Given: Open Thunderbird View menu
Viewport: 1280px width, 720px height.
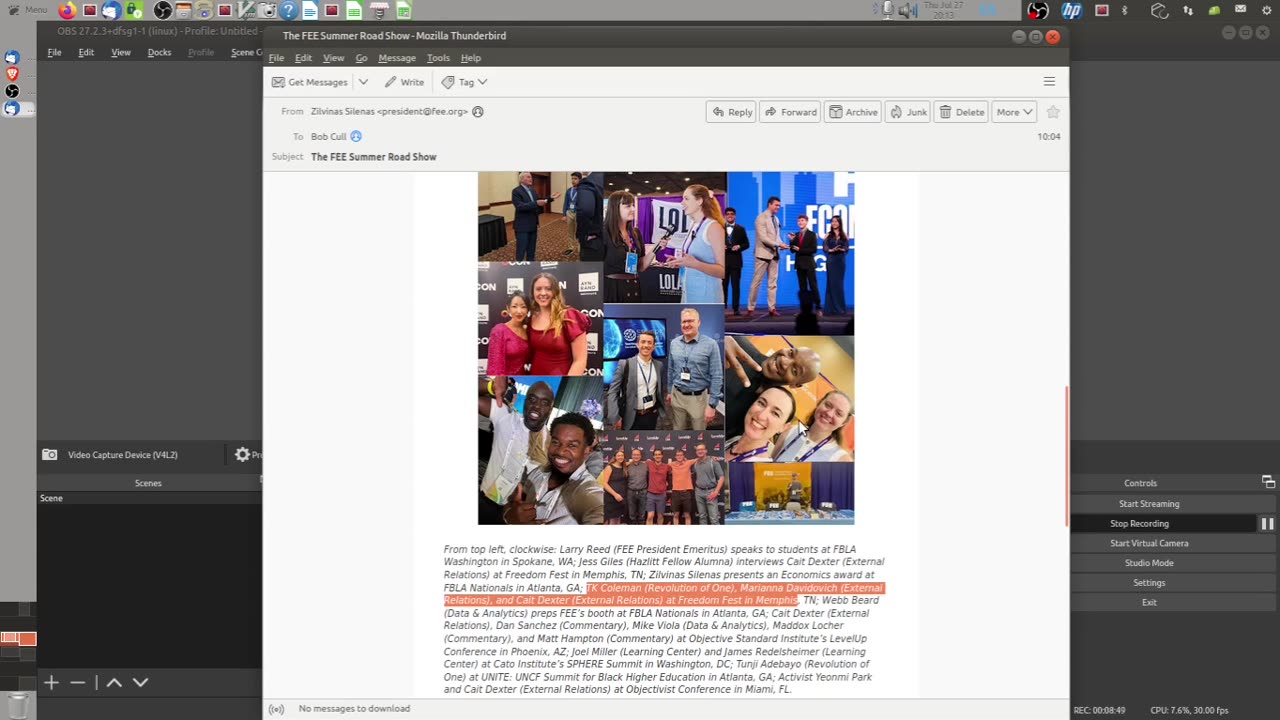Looking at the screenshot, I should (333, 58).
